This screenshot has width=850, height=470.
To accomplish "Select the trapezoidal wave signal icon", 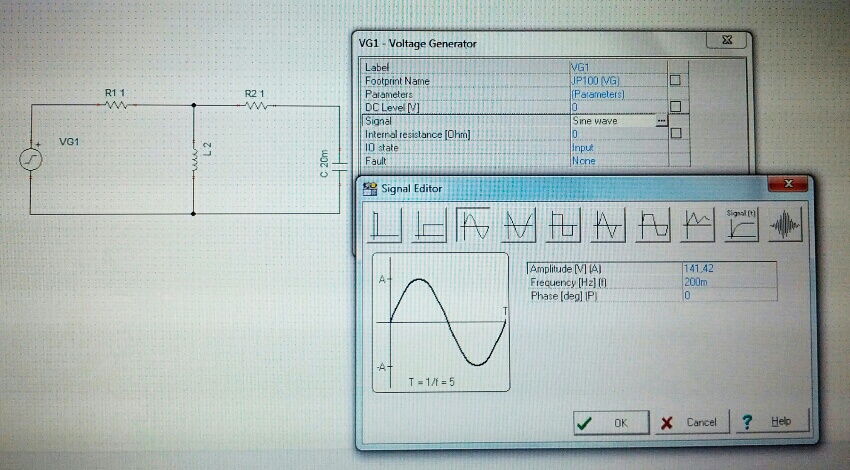I will [652, 227].
